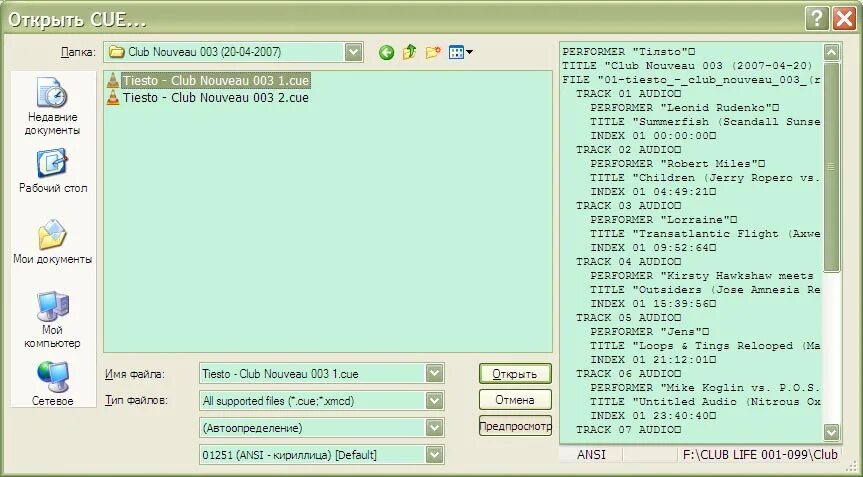Create a new folder
Viewport: 863px width, 477px height.
pyautogui.click(x=433, y=52)
